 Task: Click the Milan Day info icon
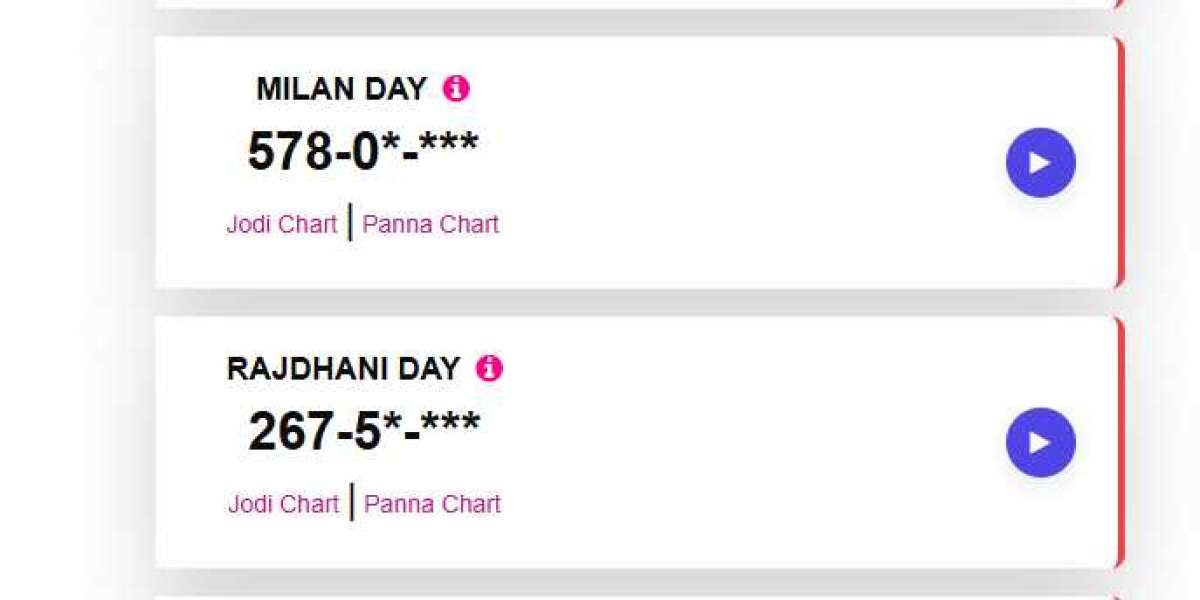456,89
